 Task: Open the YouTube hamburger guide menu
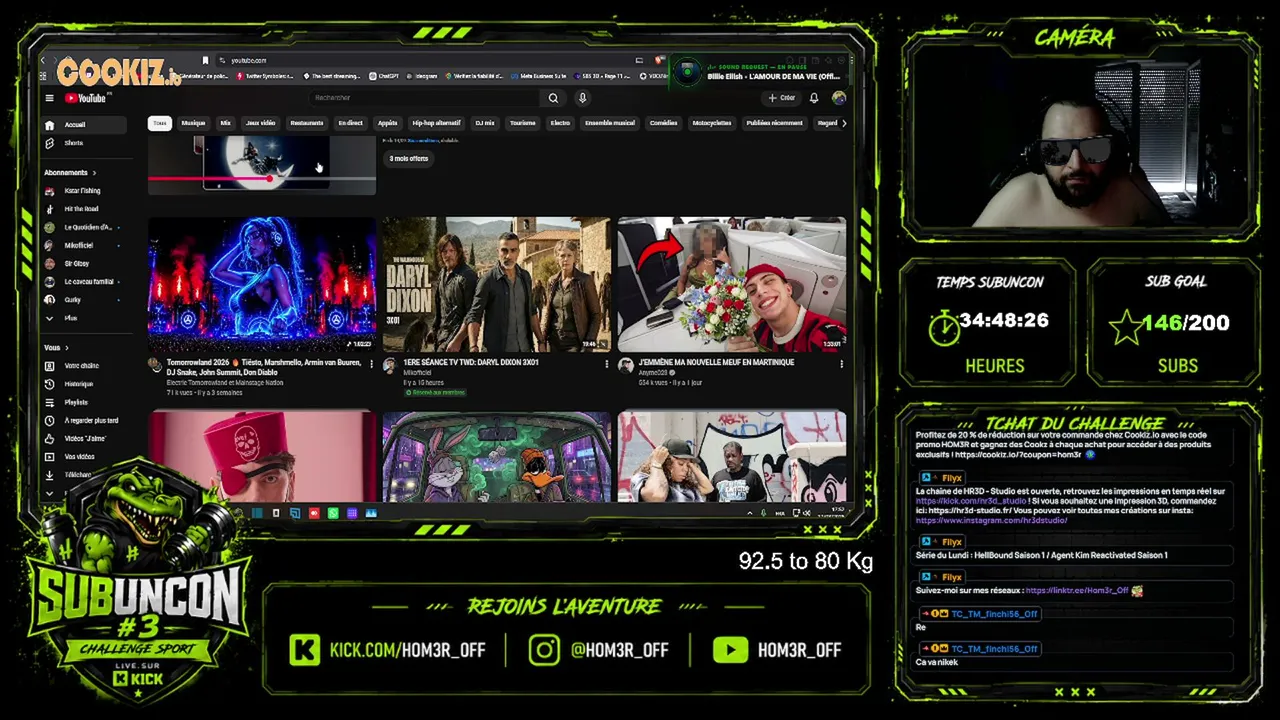point(49,98)
